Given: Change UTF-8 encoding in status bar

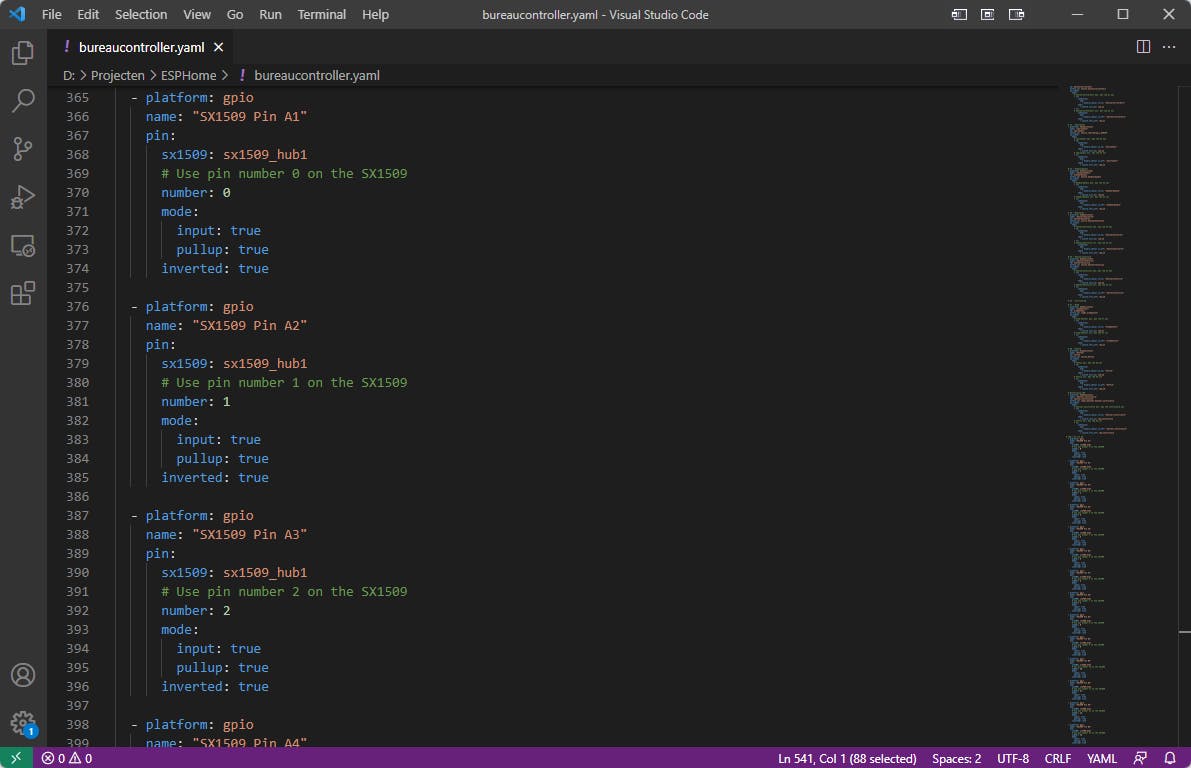Looking at the screenshot, I should (x=1012, y=758).
